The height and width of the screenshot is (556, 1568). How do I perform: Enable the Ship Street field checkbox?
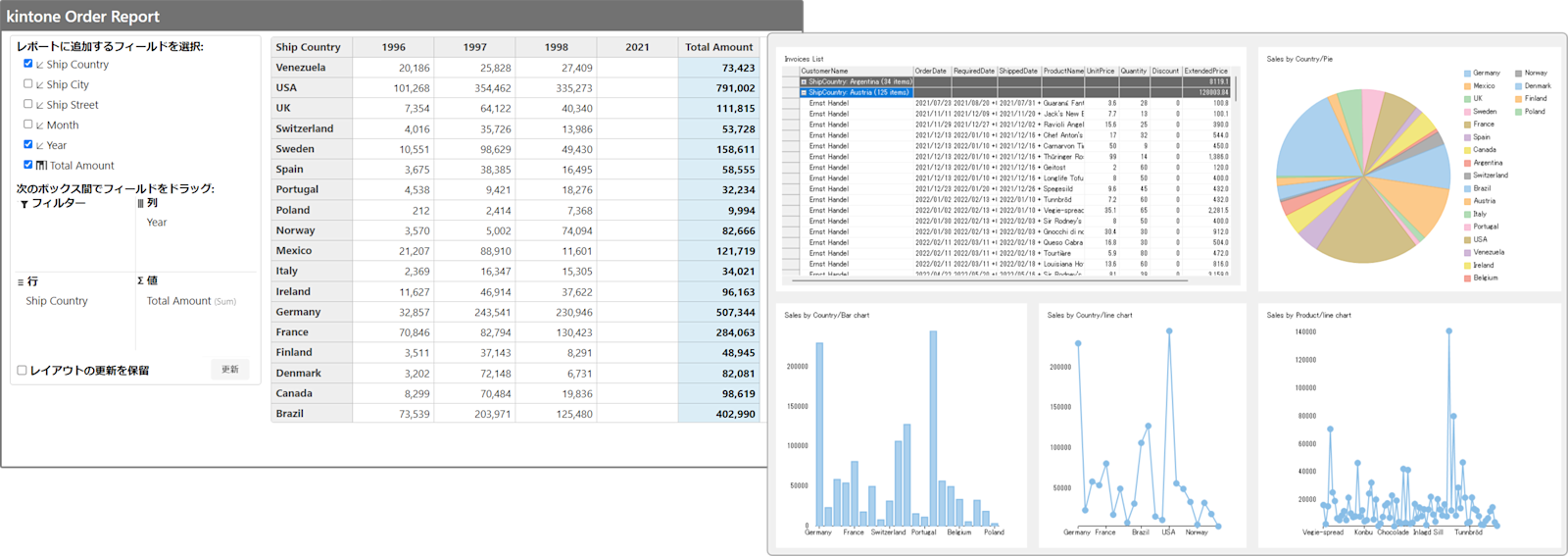pyautogui.click(x=28, y=104)
